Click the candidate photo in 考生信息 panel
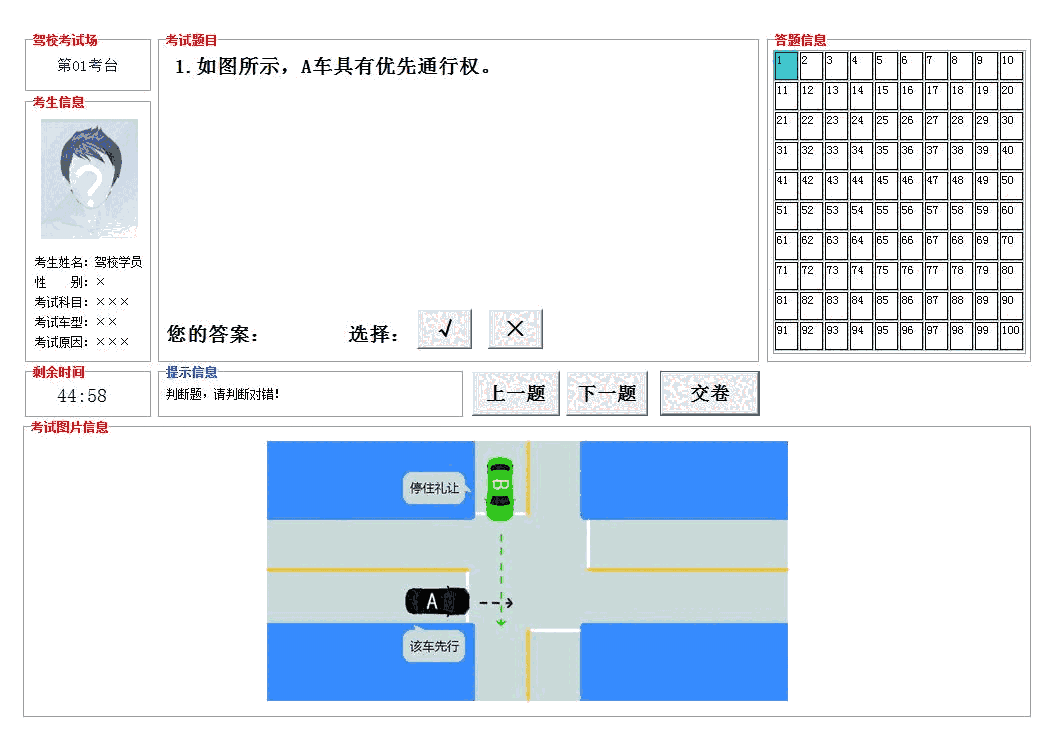Viewport: 1055px width, 739px height. [88, 178]
